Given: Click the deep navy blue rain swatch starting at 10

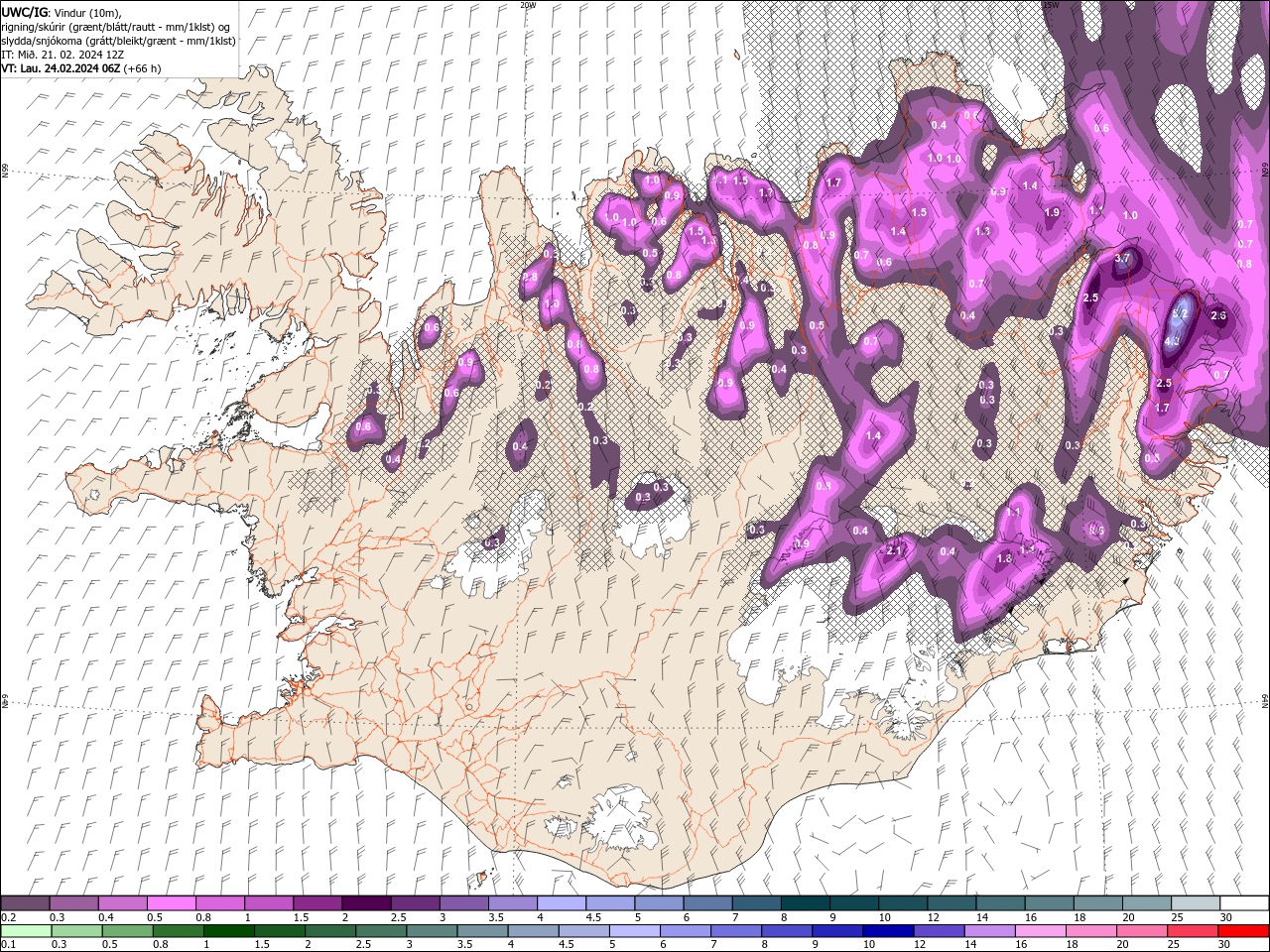Looking at the screenshot, I should pos(888,930).
